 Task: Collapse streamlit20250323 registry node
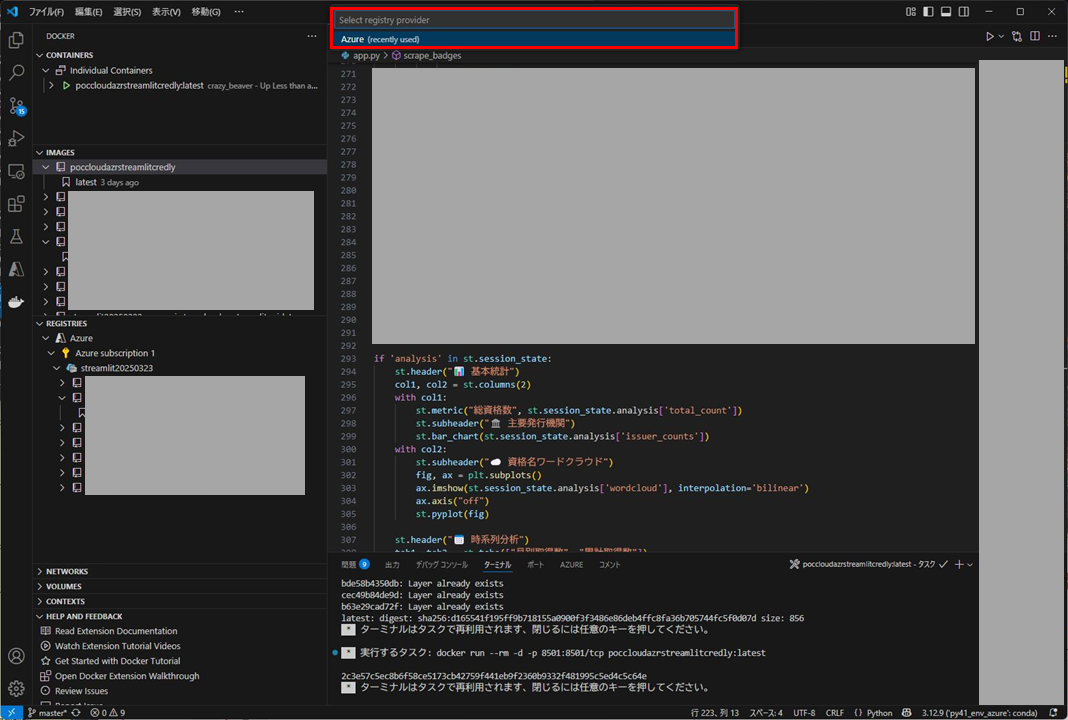point(57,368)
